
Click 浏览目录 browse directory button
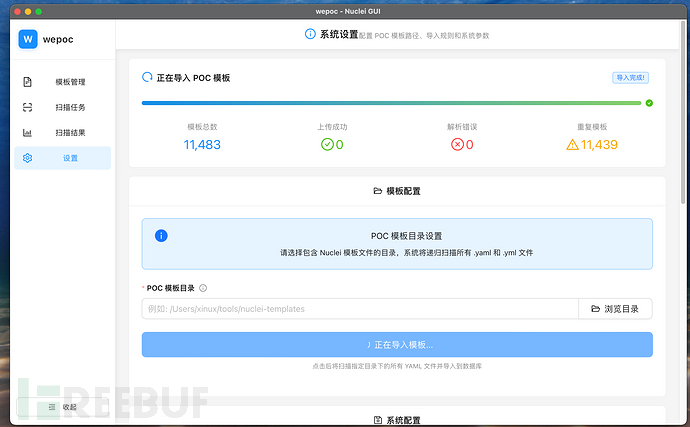(615, 309)
